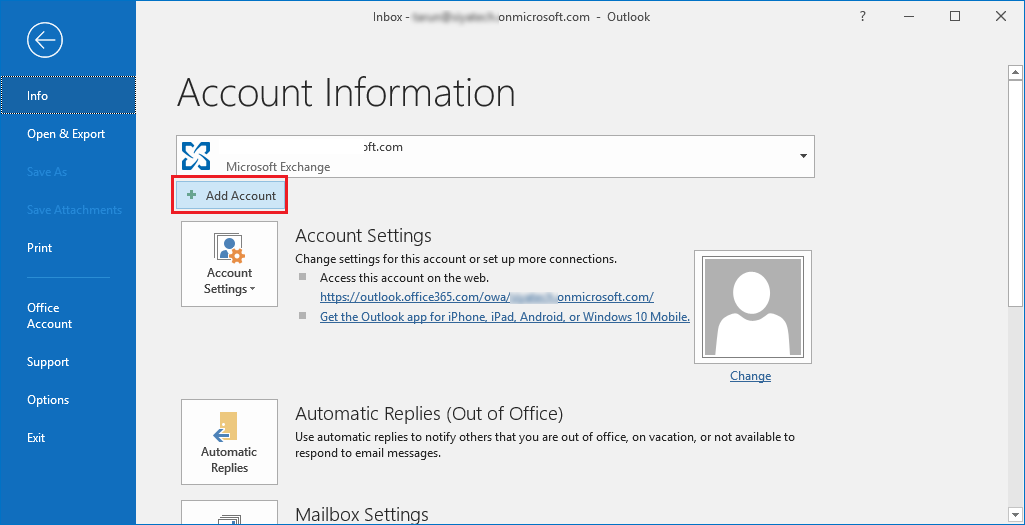Image resolution: width=1025 pixels, height=525 pixels.
Task: Click the Mailbox Settings heading
Action: coord(362,514)
